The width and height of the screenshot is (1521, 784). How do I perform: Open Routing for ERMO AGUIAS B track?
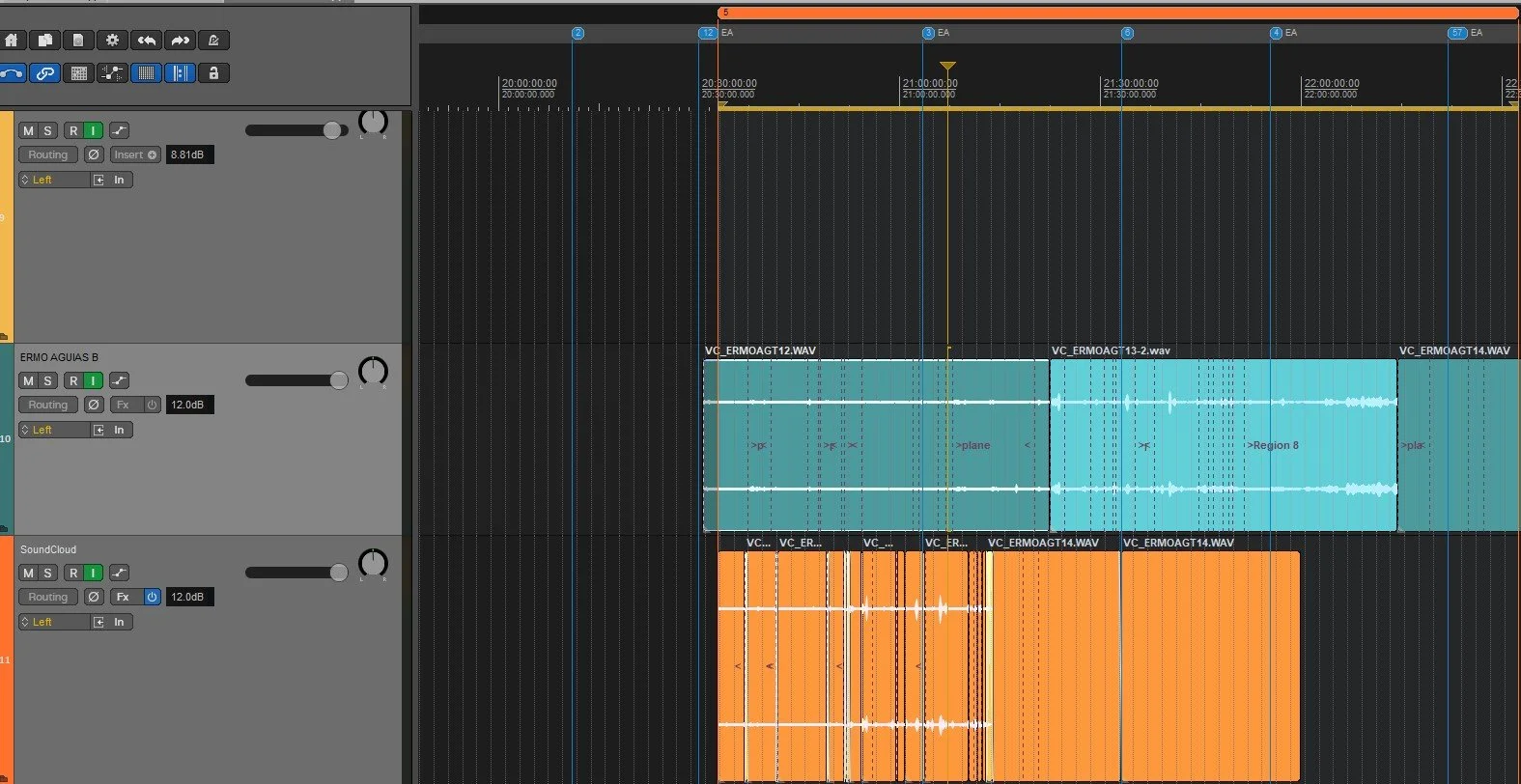(x=48, y=405)
